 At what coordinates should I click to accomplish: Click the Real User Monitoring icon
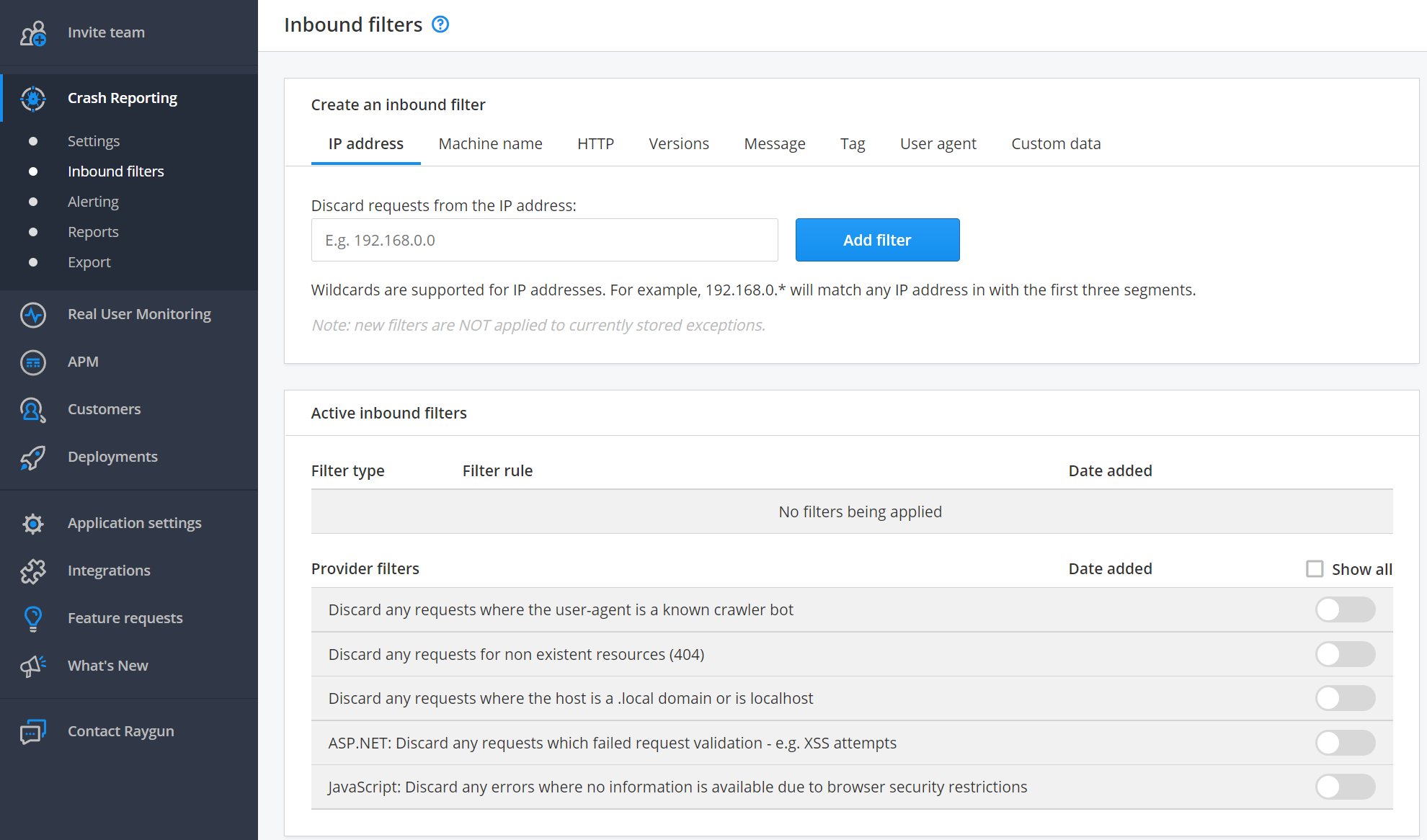pos(32,314)
